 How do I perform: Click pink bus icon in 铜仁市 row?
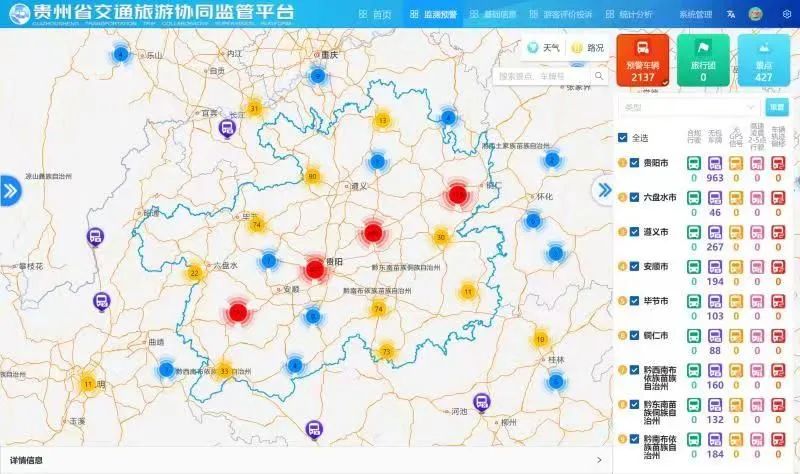point(757,335)
